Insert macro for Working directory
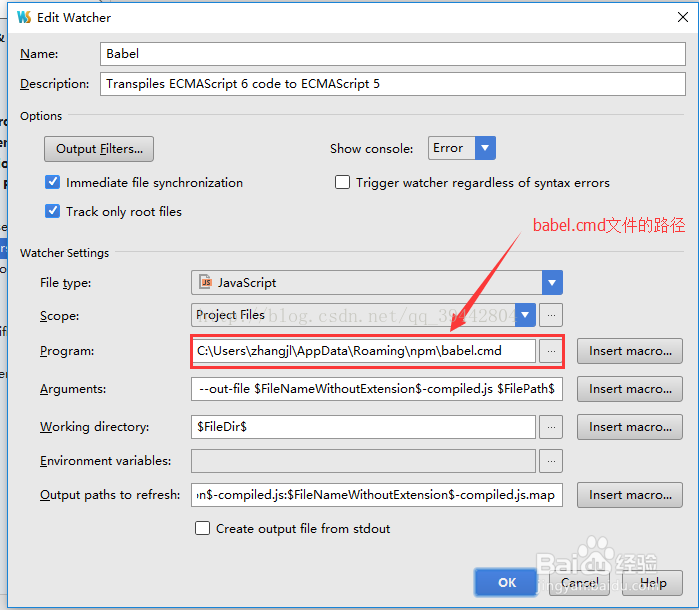 pyautogui.click(x=630, y=427)
